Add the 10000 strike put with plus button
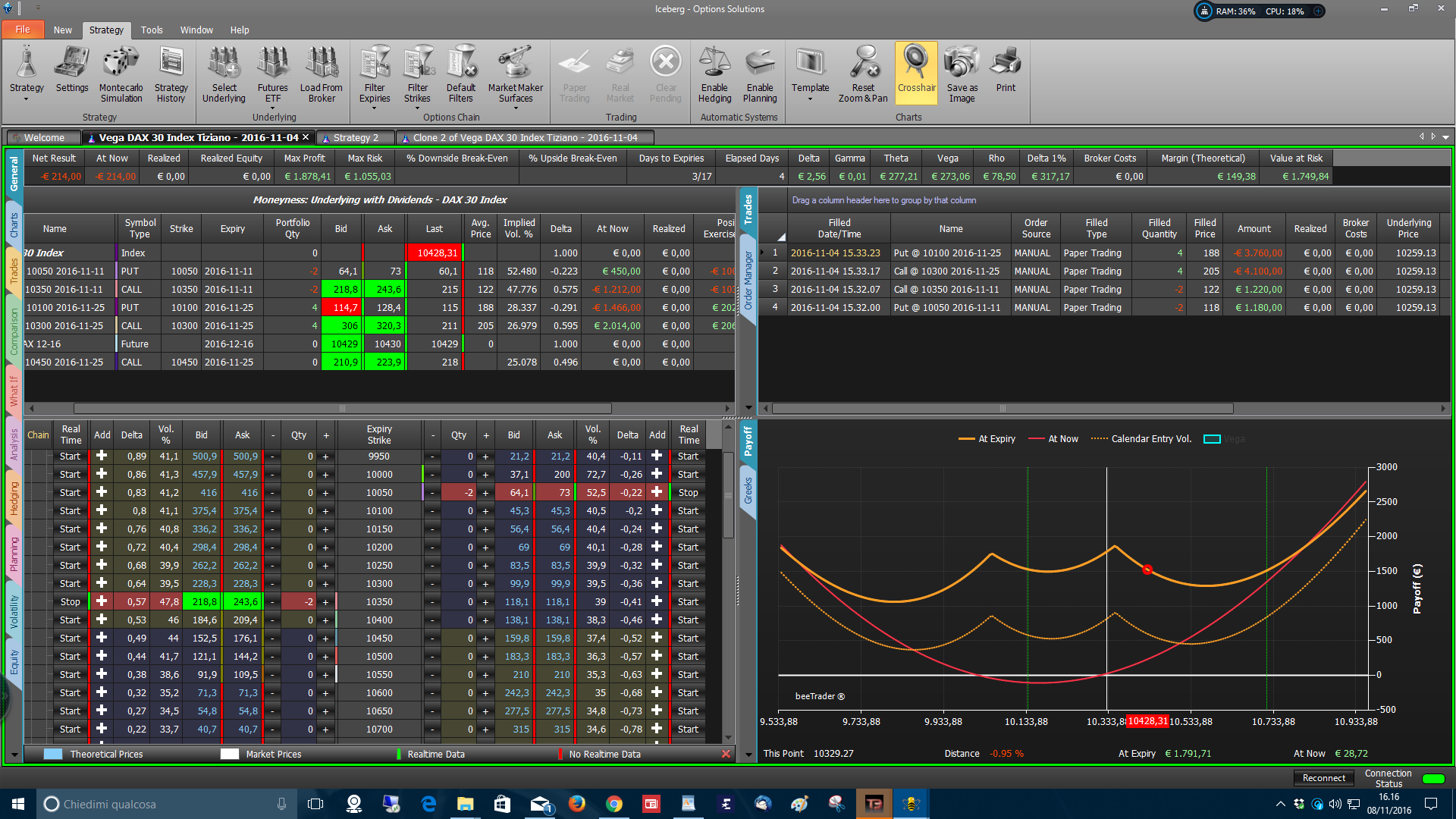The image size is (1456, 819). pyautogui.click(x=657, y=475)
